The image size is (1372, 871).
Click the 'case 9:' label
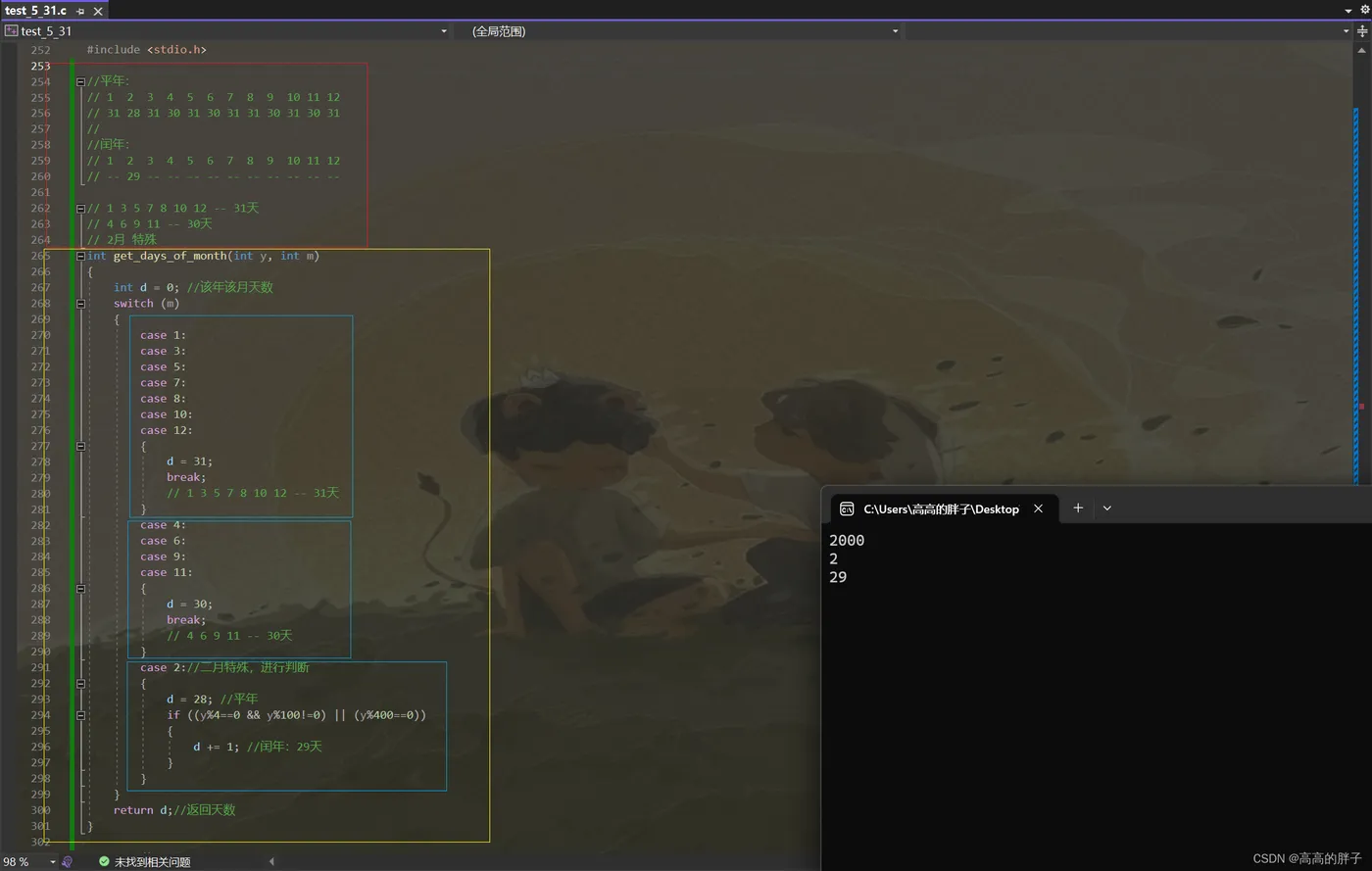[163, 556]
